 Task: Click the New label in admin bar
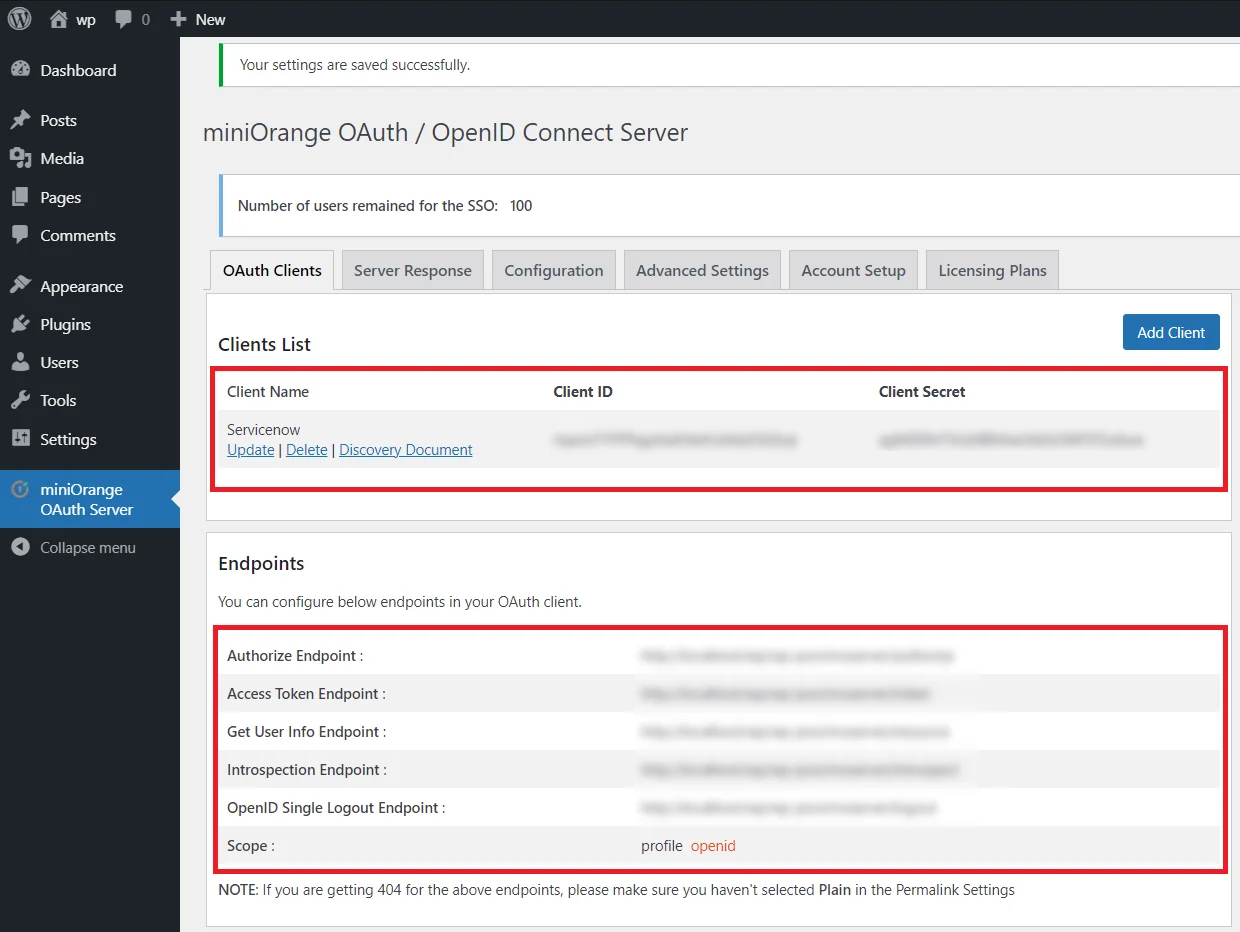click(x=211, y=19)
